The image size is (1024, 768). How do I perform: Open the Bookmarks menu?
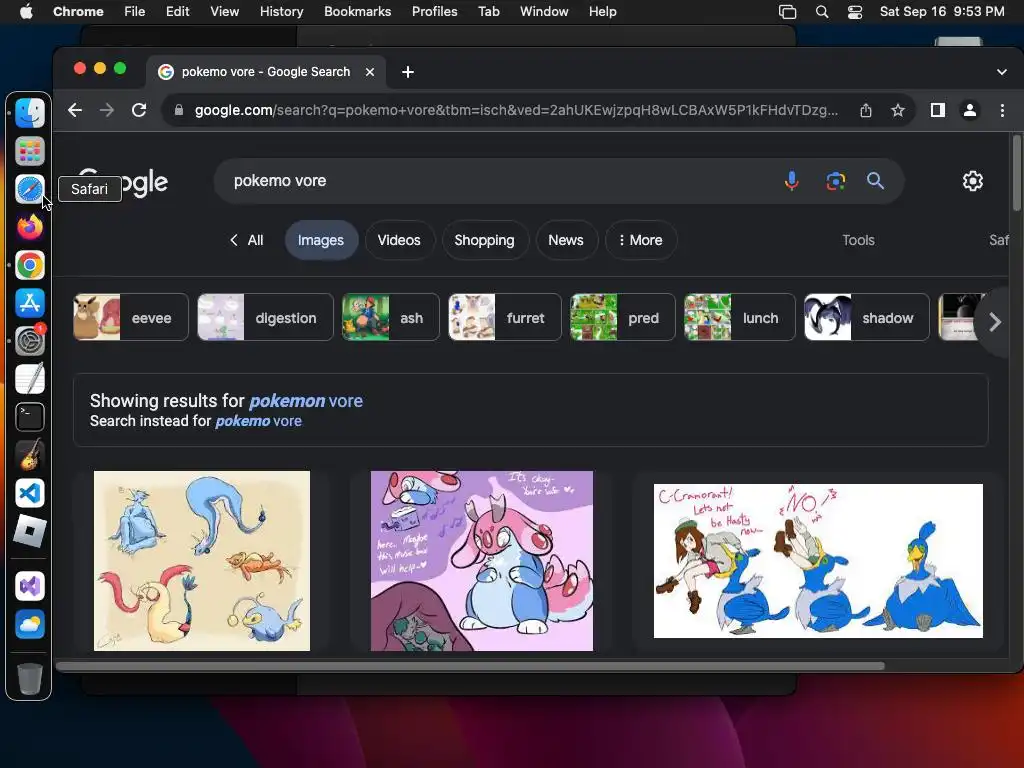tap(357, 12)
